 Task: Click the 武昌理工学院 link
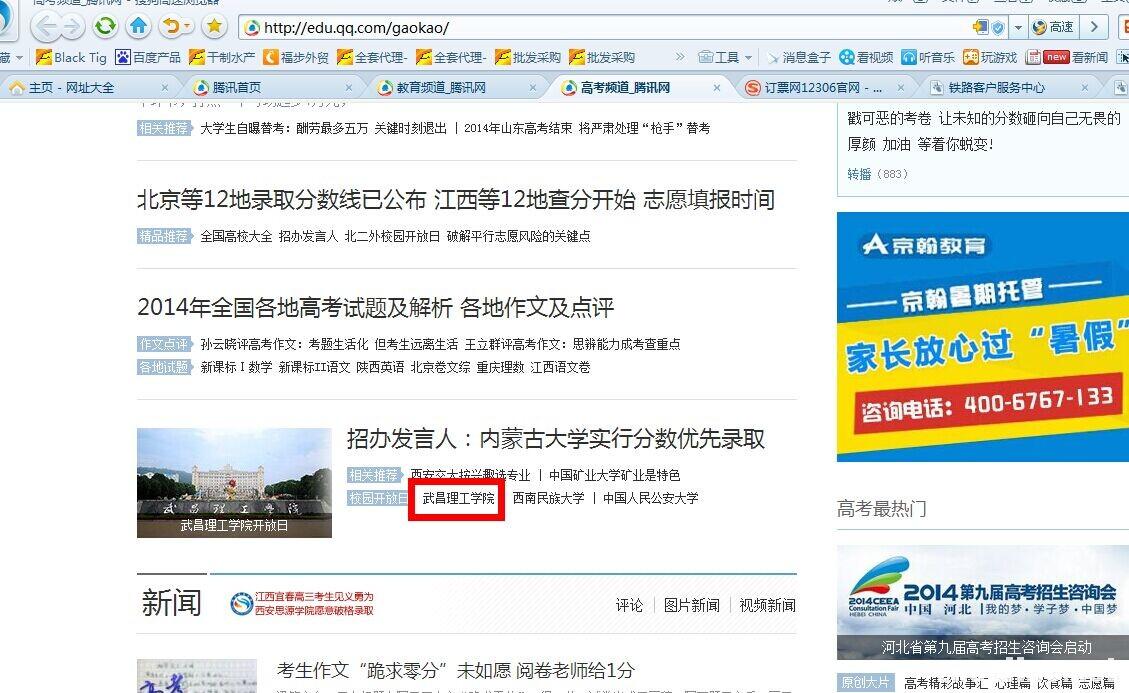point(458,498)
